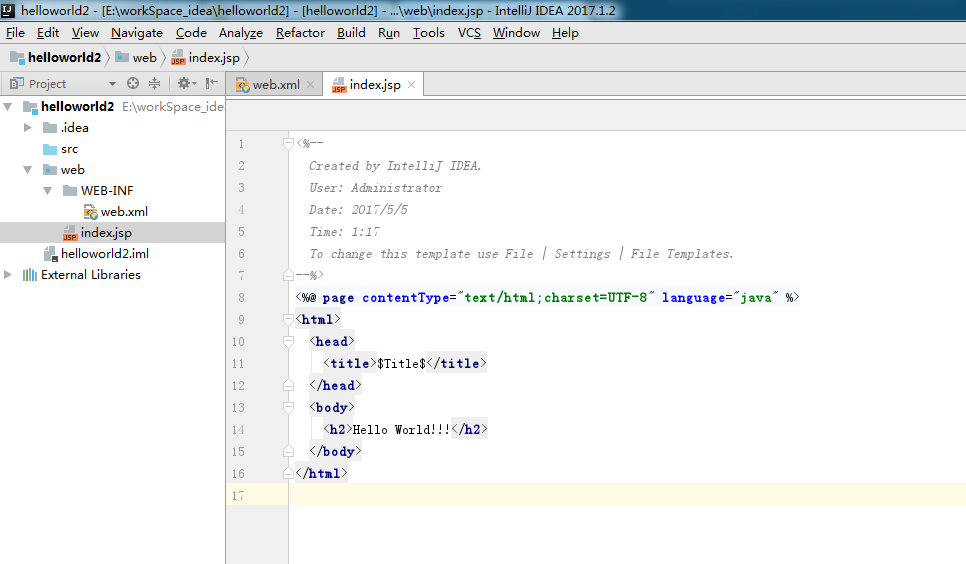Click Project panel title label
This screenshot has width=966, height=564.
pos(47,84)
